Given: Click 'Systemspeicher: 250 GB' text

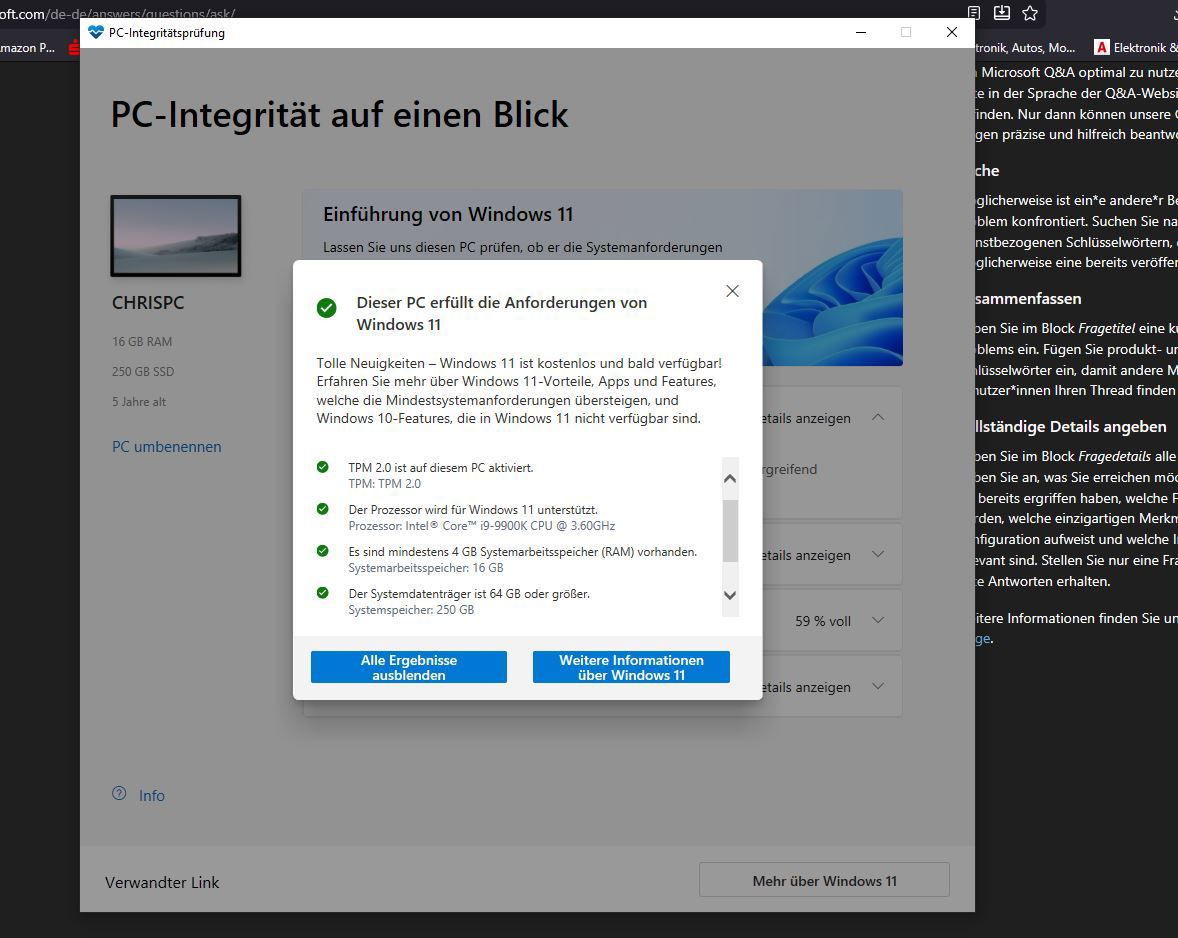Looking at the screenshot, I should pos(411,610).
